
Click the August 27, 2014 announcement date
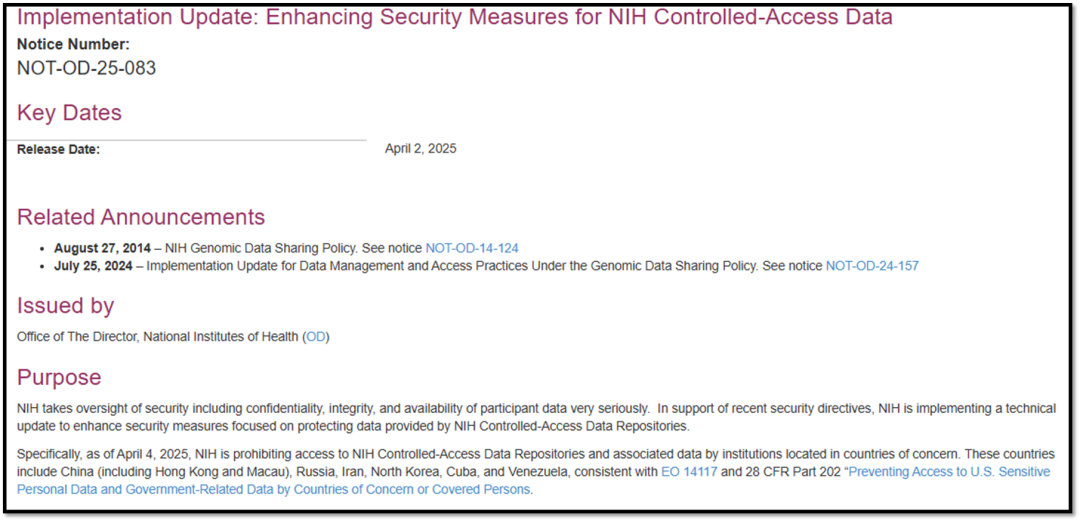pyautogui.click(x=103, y=248)
